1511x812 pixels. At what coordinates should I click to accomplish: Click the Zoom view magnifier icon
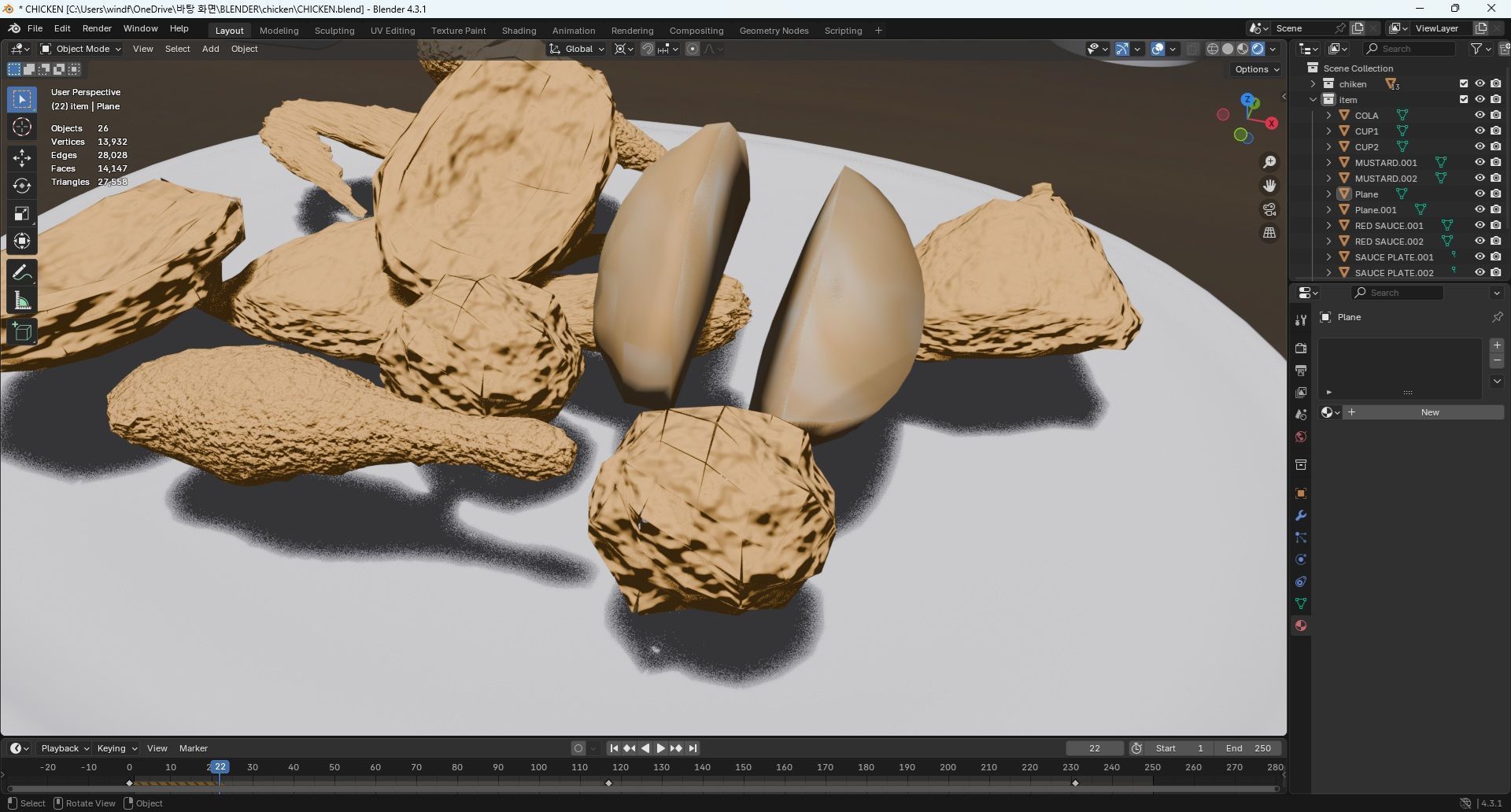pyautogui.click(x=1269, y=162)
